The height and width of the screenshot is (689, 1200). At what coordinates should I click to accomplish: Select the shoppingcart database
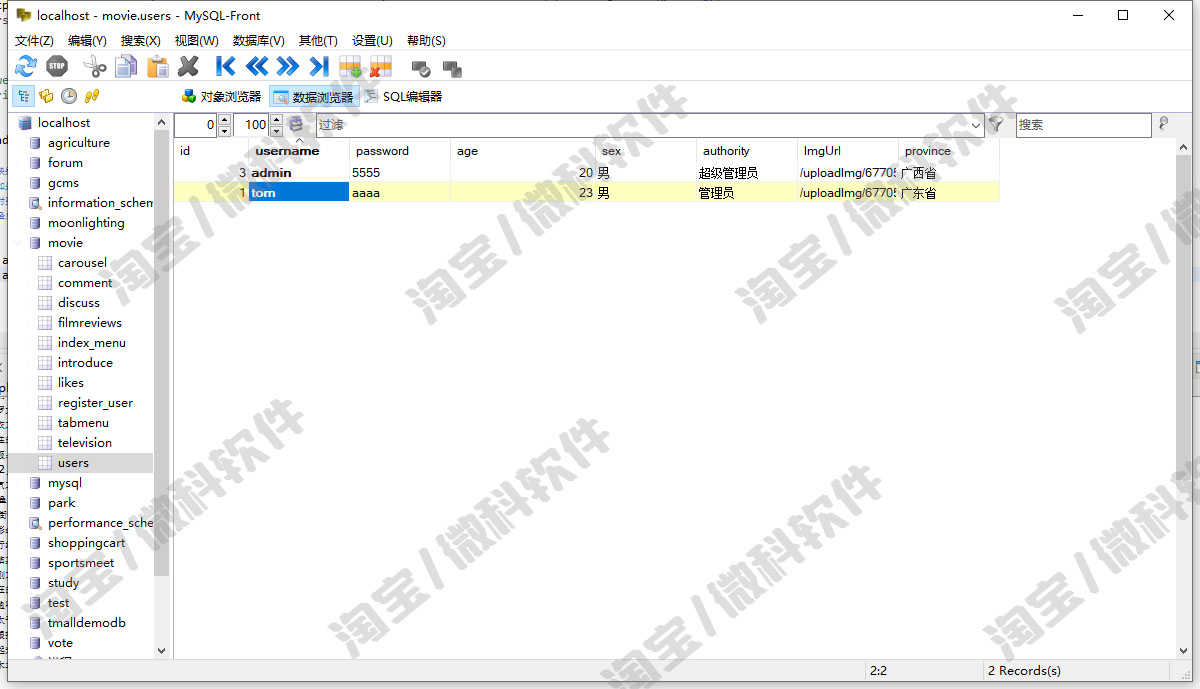pyautogui.click(x=87, y=543)
